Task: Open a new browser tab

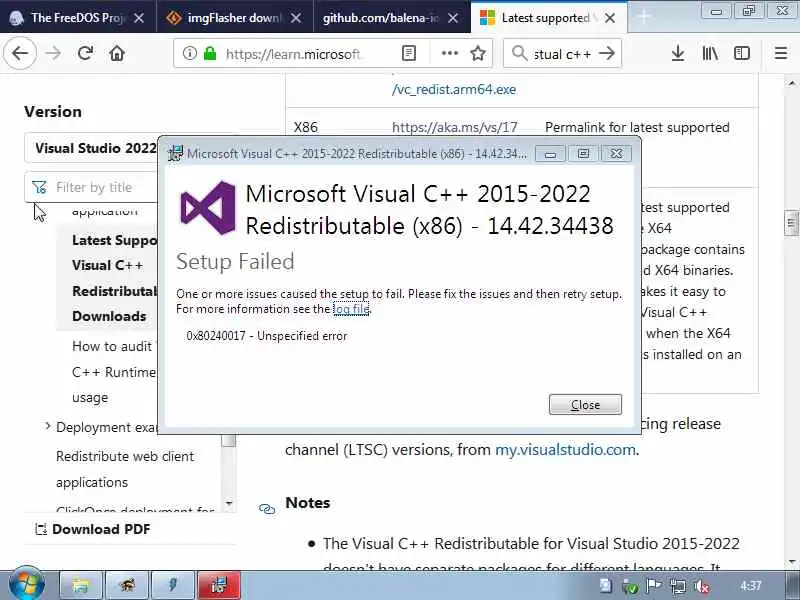Action: pyautogui.click(x=644, y=17)
